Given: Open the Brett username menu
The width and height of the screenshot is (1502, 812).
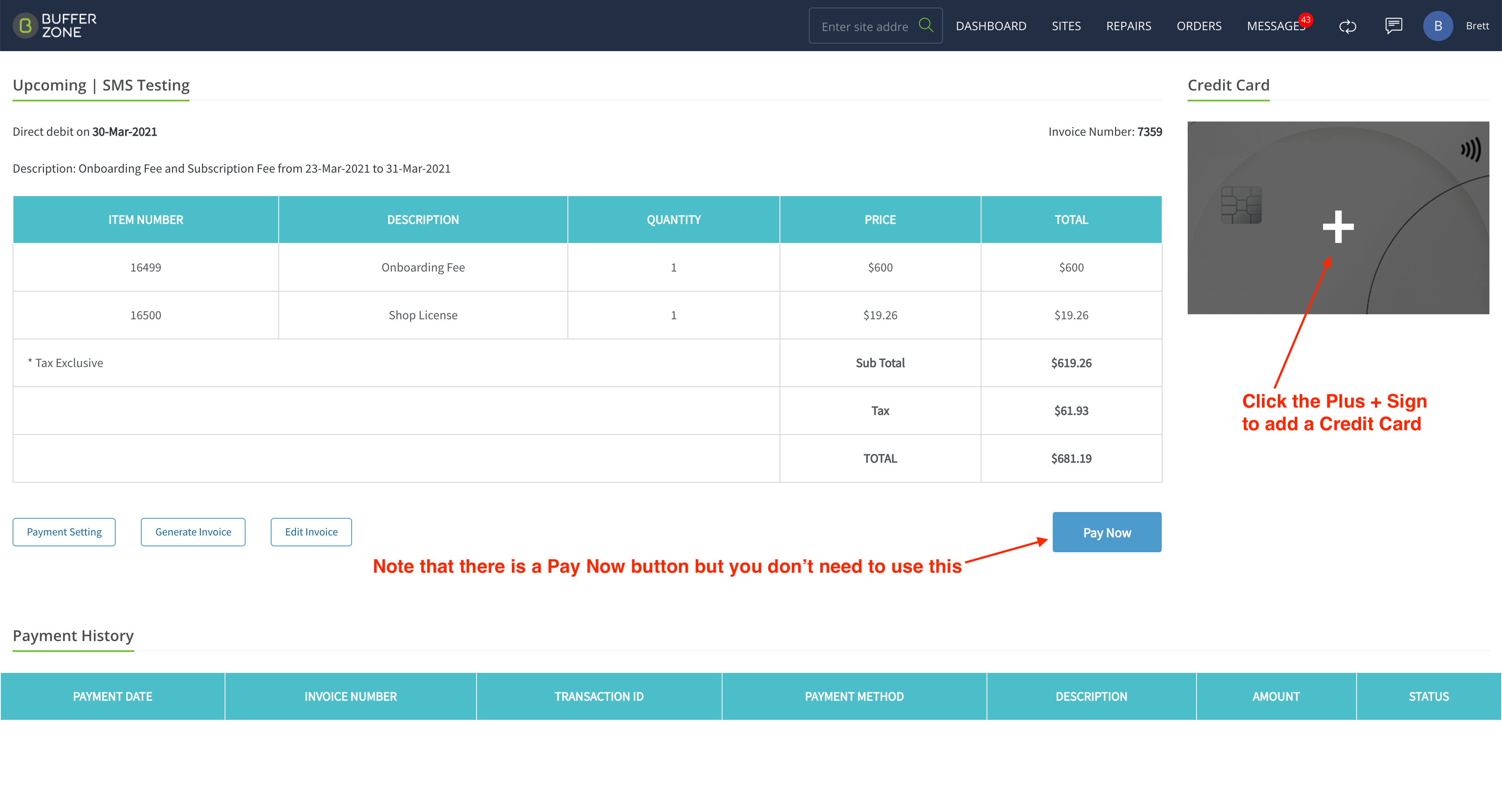Looking at the screenshot, I should point(1477,26).
